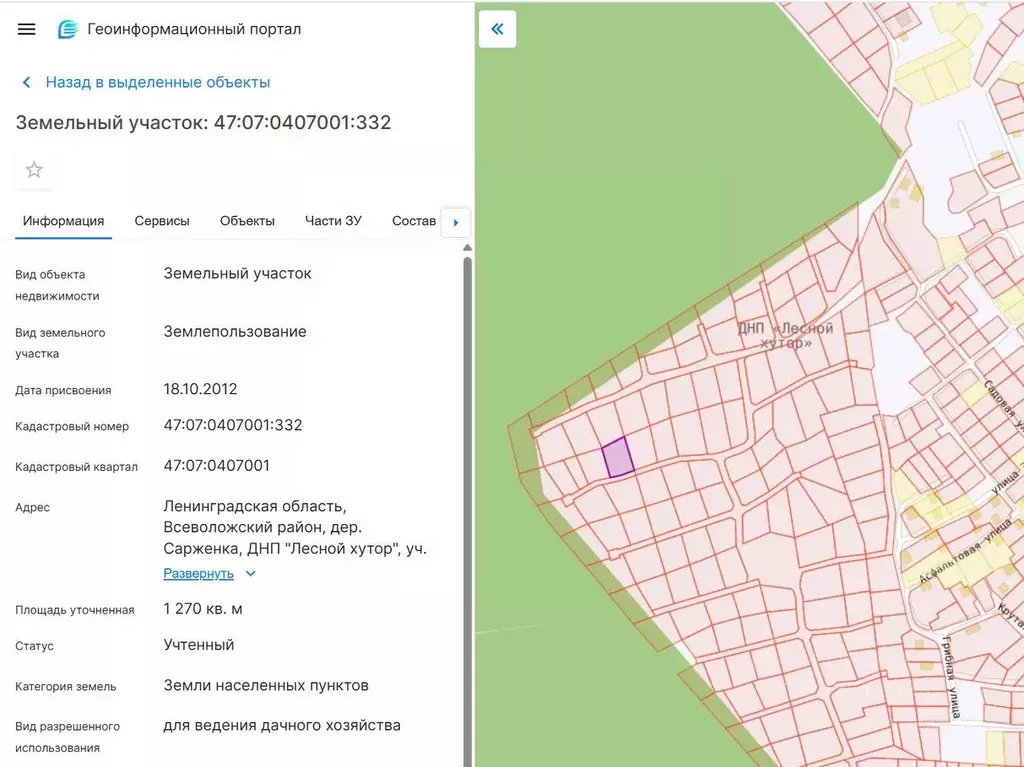The height and width of the screenshot is (767, 1024).
Task: Add parcel to favorites with star
Action: click(34, 170)
